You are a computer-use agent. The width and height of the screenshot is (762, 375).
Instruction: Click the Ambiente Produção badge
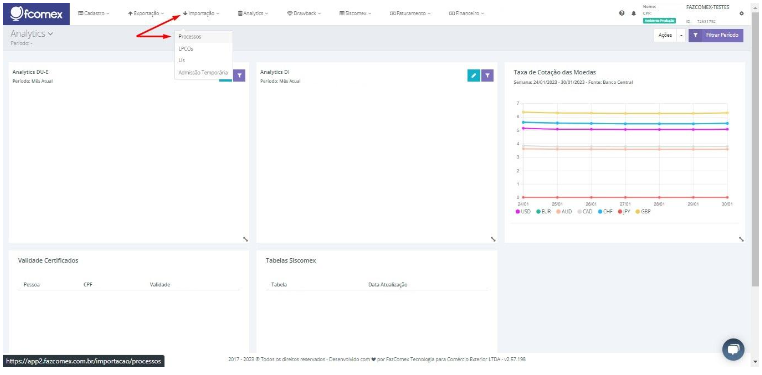(x=659, y=21)
